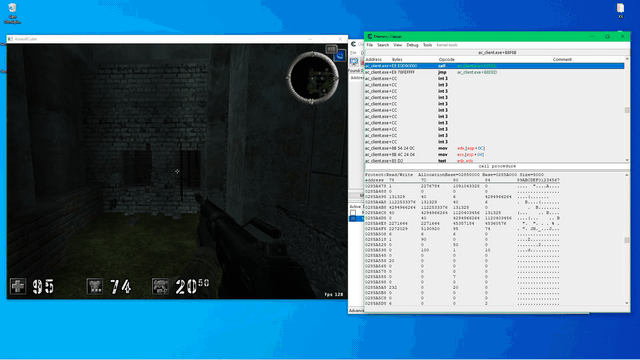The image size is (640, 360).
Task: Select hex dump value 2274784
Action: pos(430,186)
